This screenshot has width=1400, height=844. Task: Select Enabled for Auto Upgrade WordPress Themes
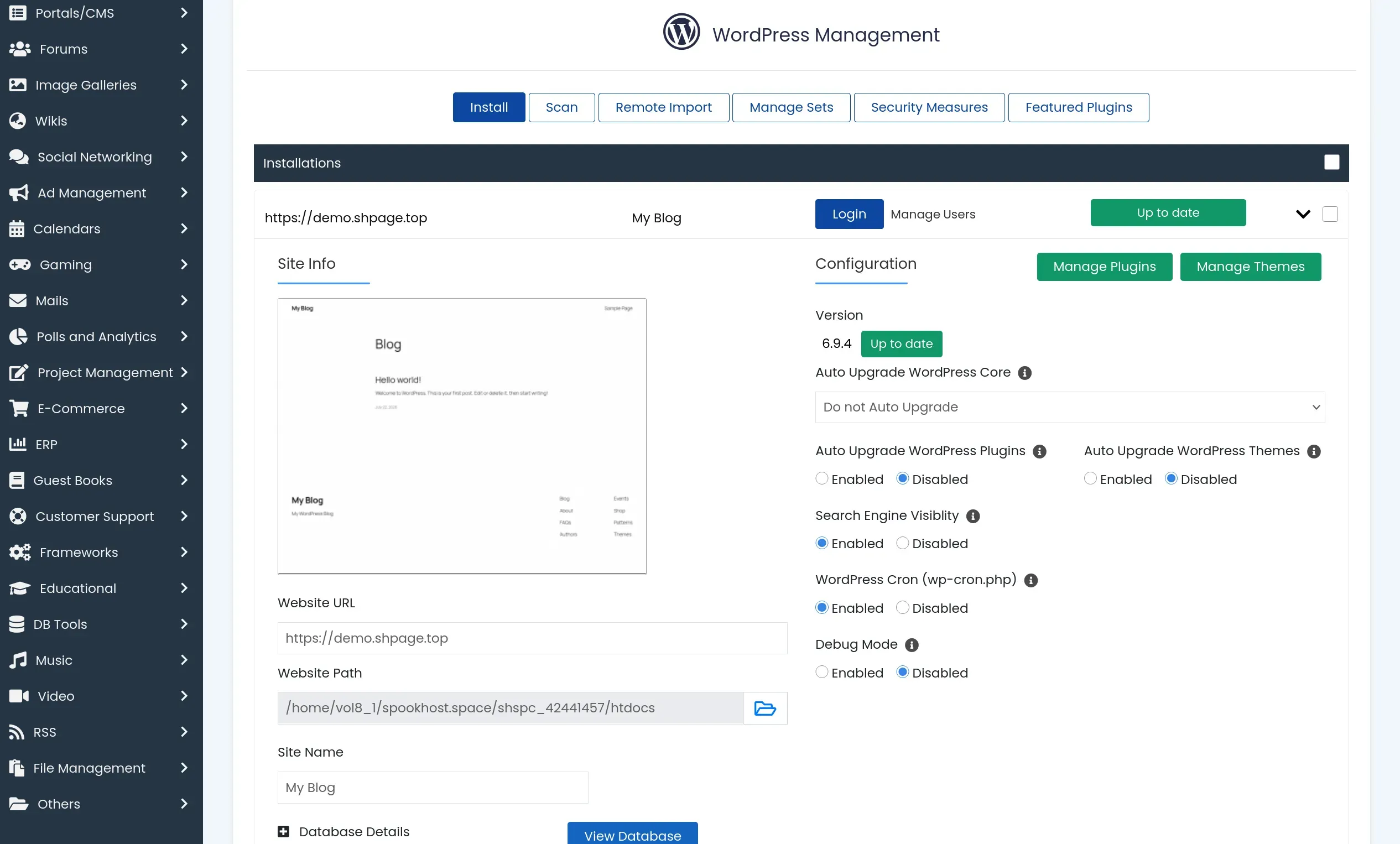(x=1090, y=478)
